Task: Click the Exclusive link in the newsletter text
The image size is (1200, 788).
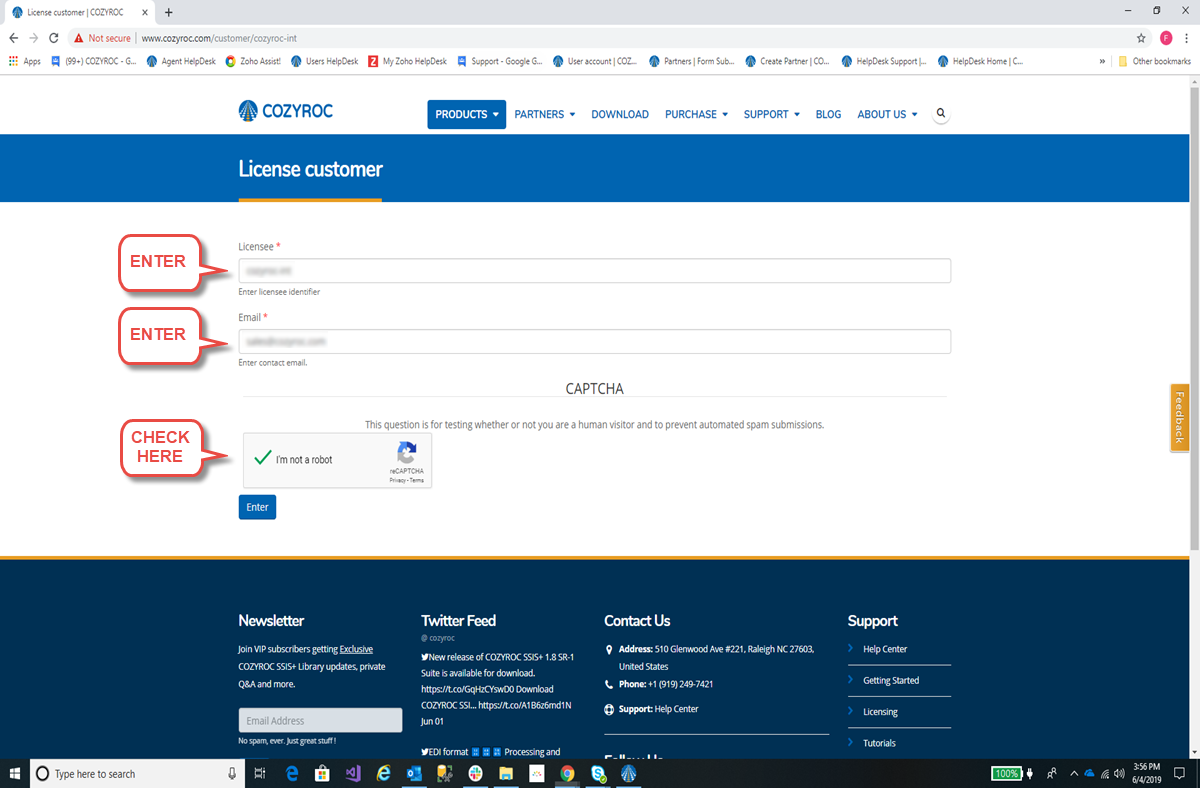Action: click(x=356, y=649)
